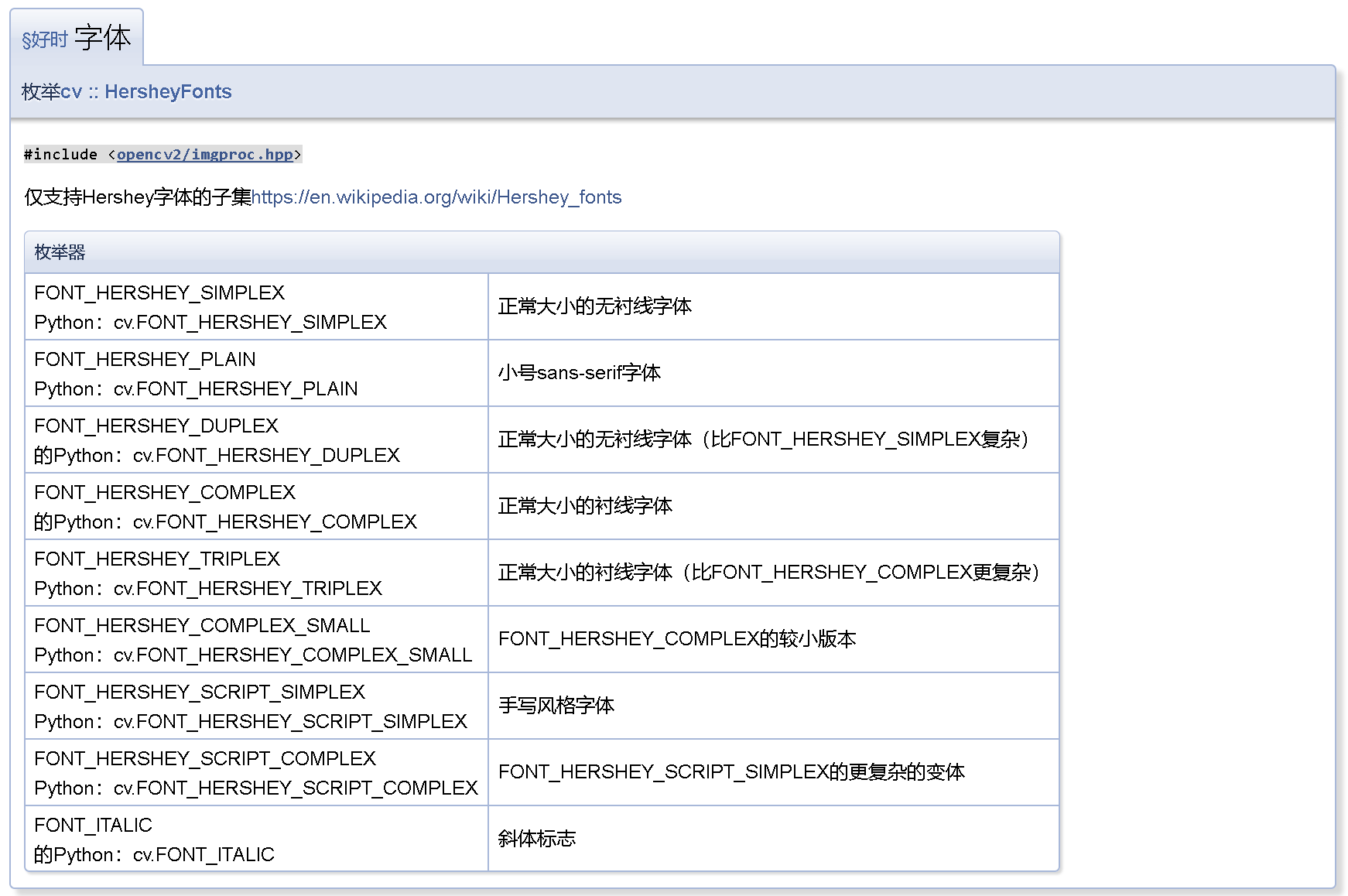The width and height of the screenshot is (1348, 896).
Task: Open the HersheyFonts enum link
Action: coord(167,91)
